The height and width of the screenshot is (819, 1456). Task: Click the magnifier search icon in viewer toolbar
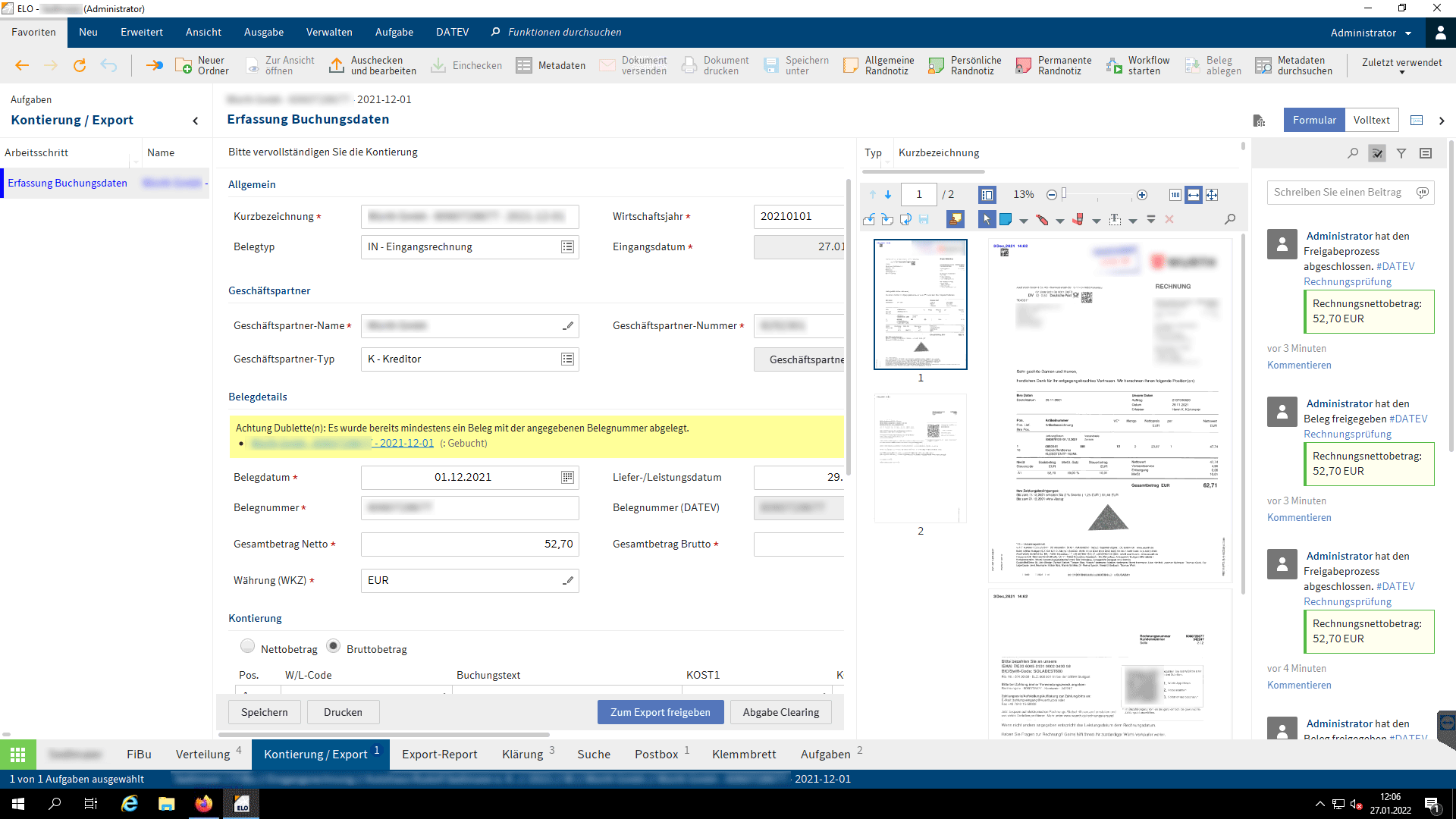(1230, 219)
